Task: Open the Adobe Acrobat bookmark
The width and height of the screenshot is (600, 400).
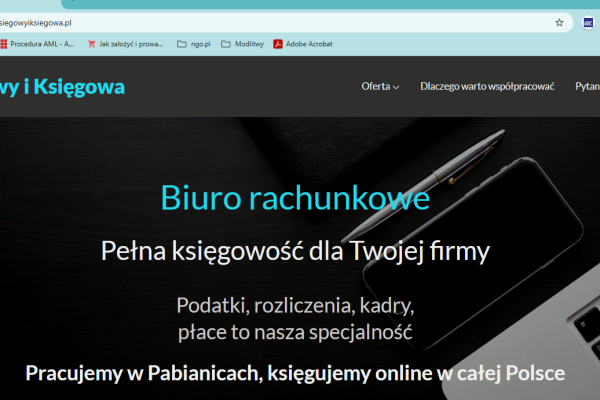Action: 303,44
